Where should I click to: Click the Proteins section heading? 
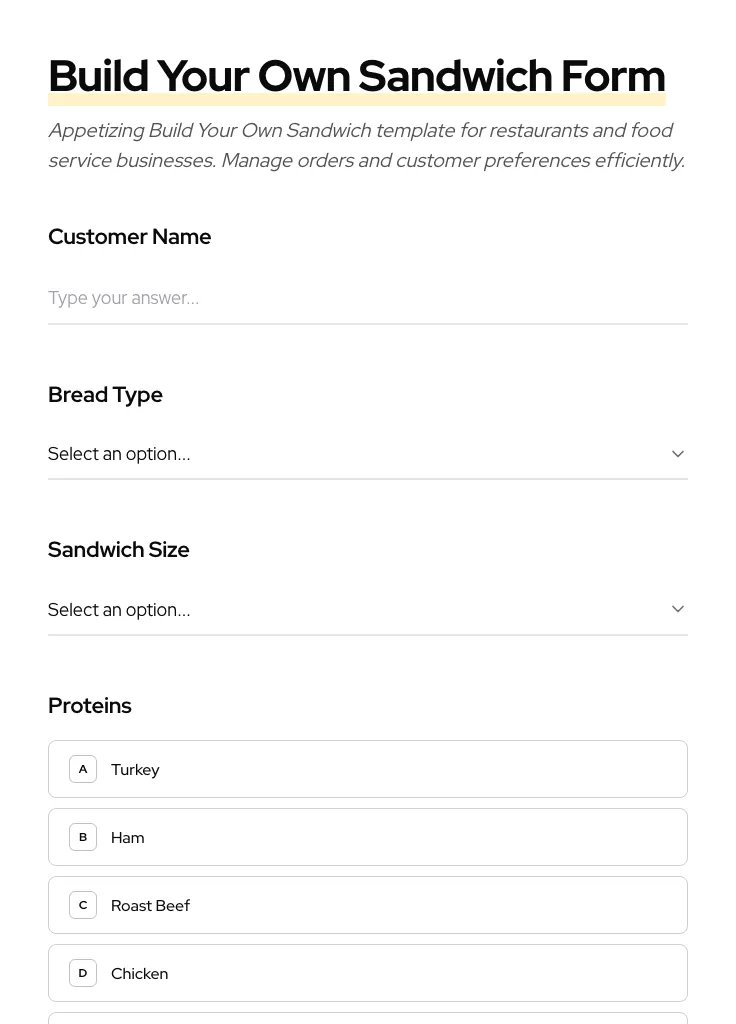pyautogui.click(x=90, y=705)
